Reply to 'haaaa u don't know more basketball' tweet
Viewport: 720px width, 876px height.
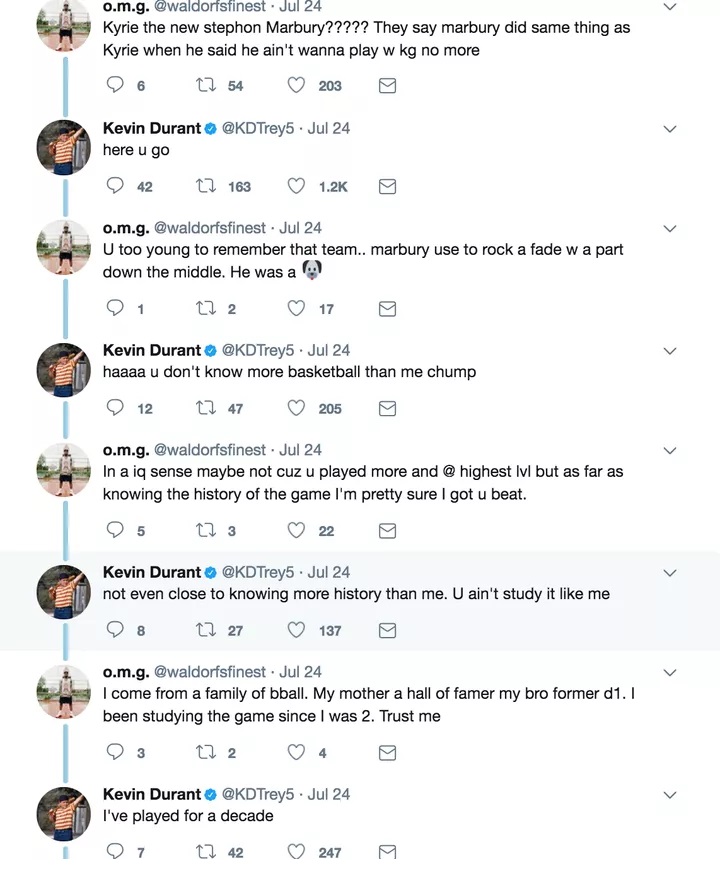point(116,408)
